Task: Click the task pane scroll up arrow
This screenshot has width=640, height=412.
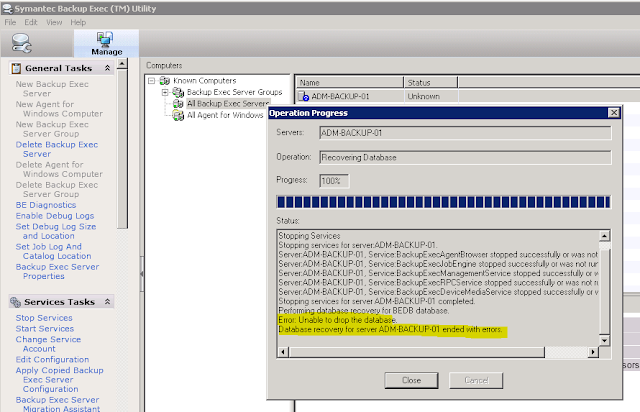Action: tap(122, 64)
